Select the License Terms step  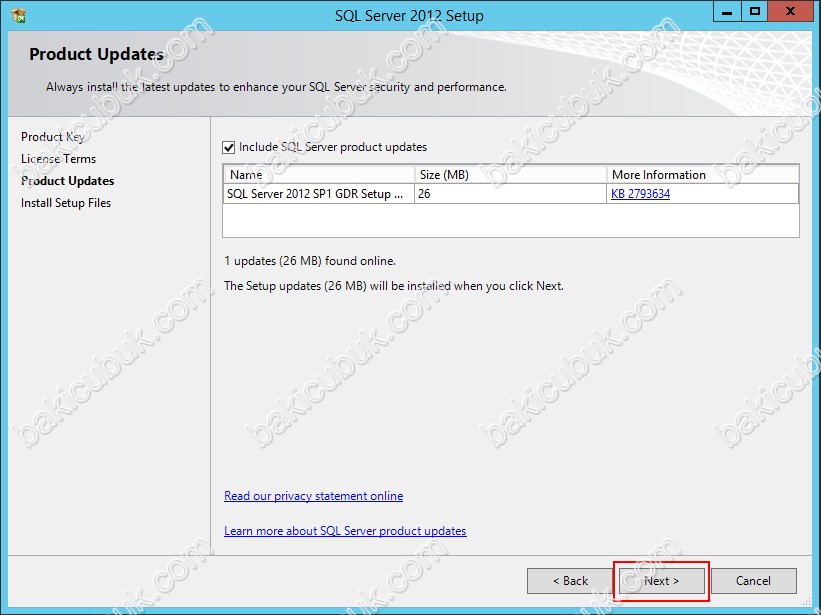[59, 159]
